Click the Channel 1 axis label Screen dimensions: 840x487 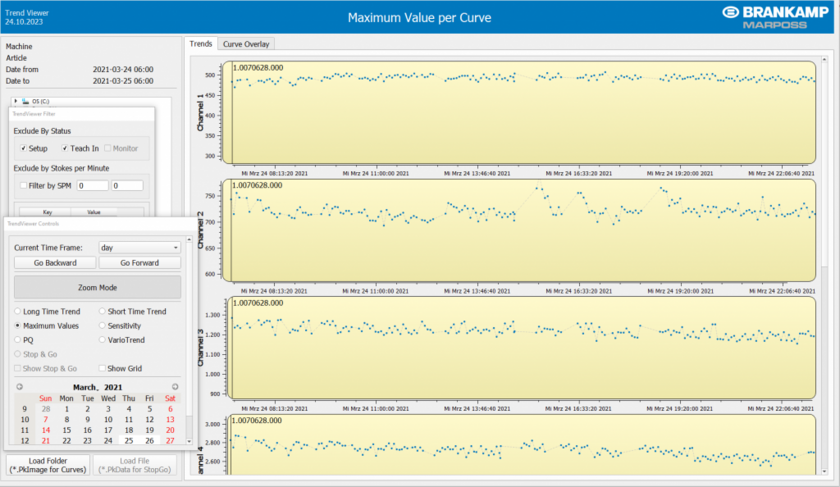(200, 113)
